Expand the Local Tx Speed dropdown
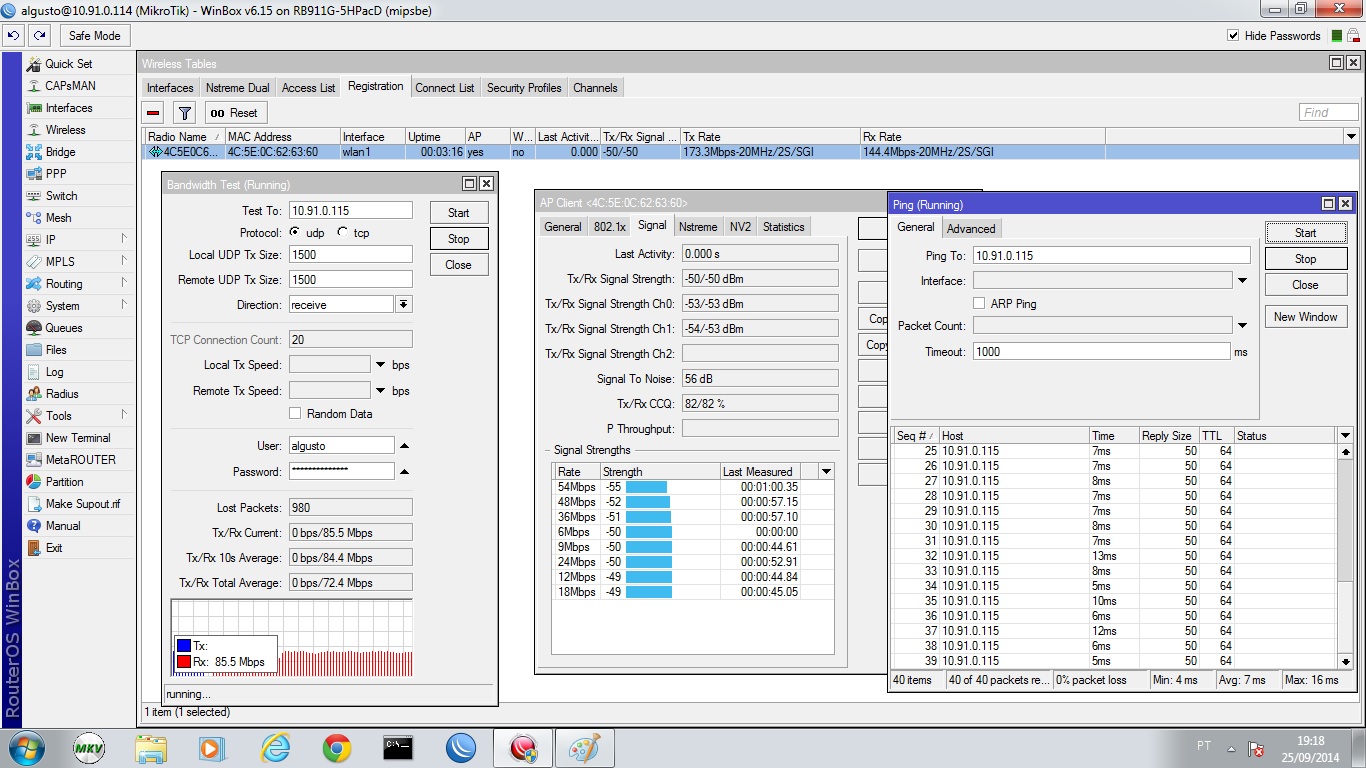Image resolution: width=1366 pixels, height=768 pixels. (380, 365)
